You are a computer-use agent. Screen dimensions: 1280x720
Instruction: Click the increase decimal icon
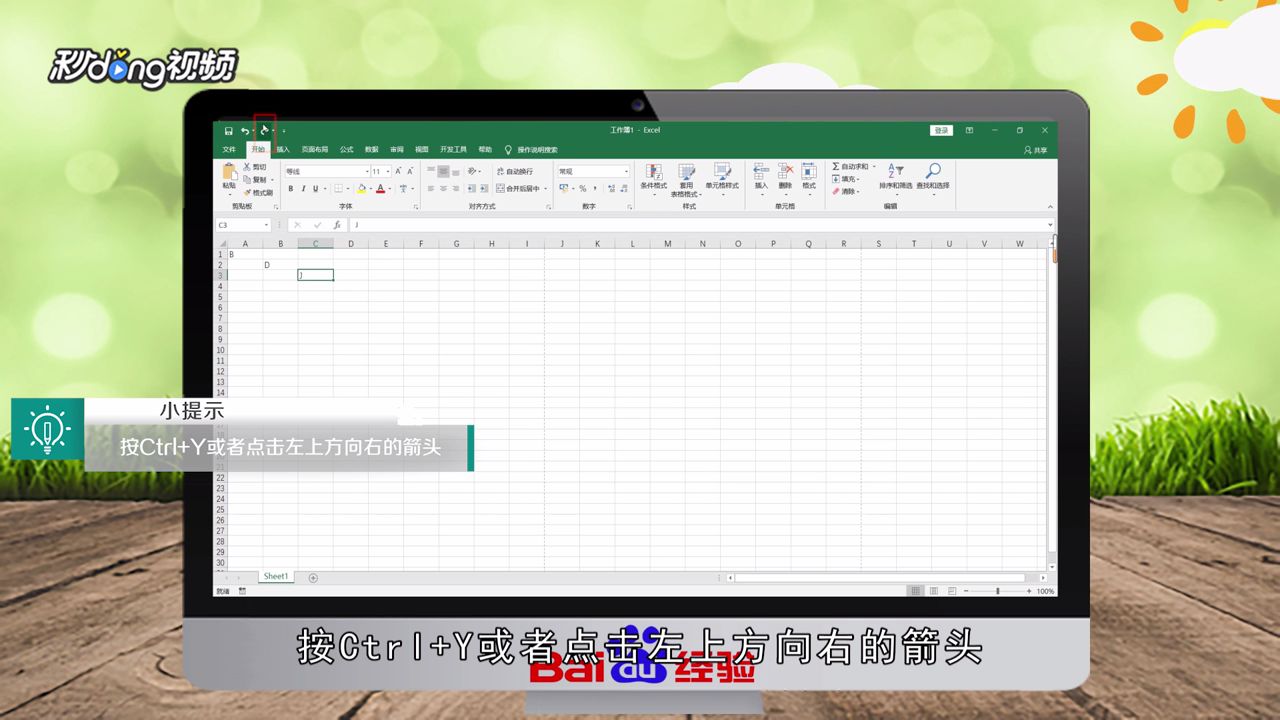612,188
